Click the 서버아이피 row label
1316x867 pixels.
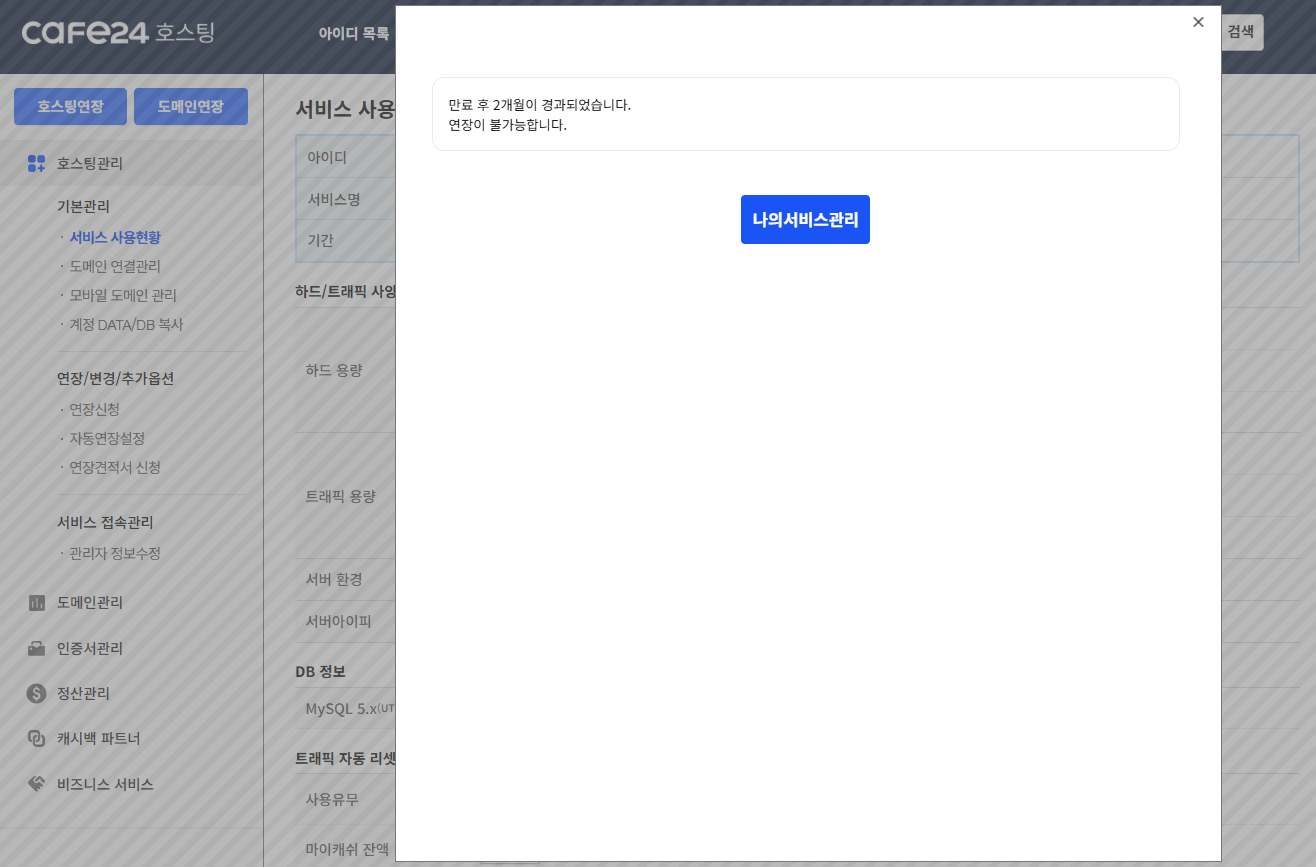(x=338, y=621)
